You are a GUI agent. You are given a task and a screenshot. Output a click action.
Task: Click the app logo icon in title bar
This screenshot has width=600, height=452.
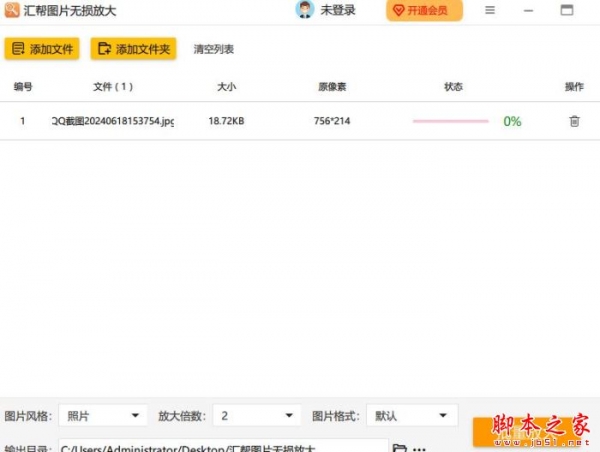click(12, 10)
